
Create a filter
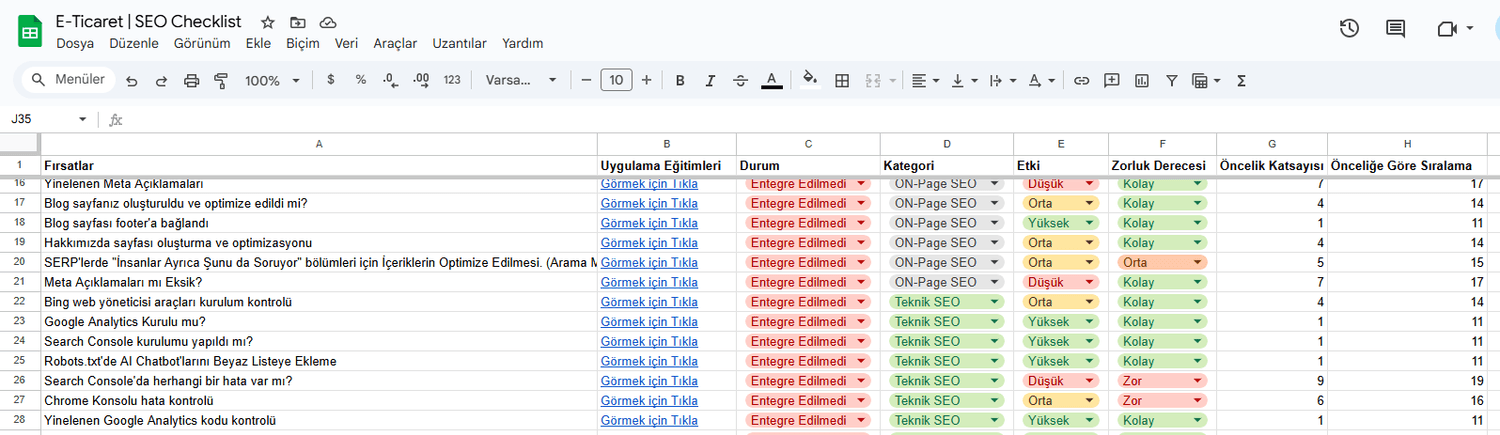pos(1171,80)
